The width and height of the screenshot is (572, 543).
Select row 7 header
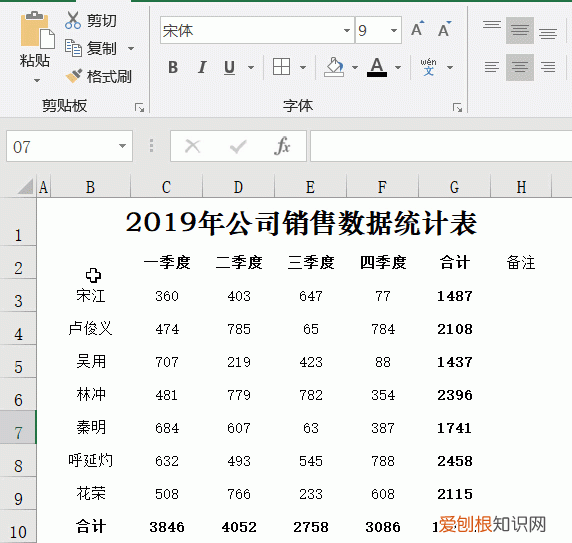18,427
